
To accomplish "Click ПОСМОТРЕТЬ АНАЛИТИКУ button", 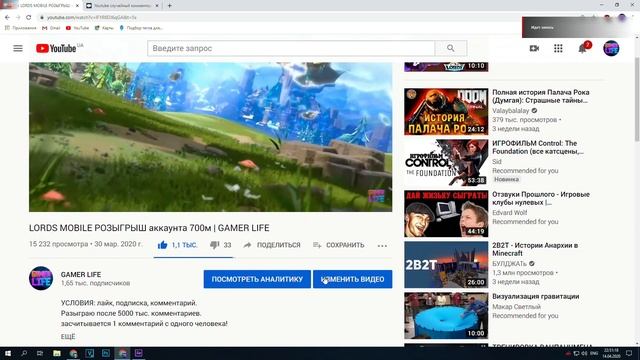I will pyautogui.click(x=257, y=279).
